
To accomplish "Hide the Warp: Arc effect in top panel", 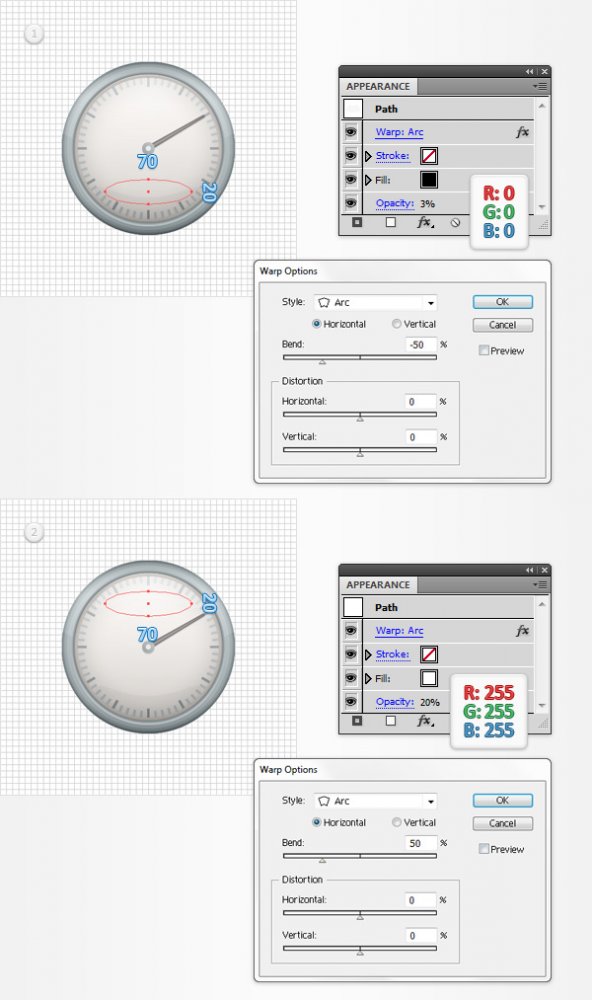I will coord(350,131).
